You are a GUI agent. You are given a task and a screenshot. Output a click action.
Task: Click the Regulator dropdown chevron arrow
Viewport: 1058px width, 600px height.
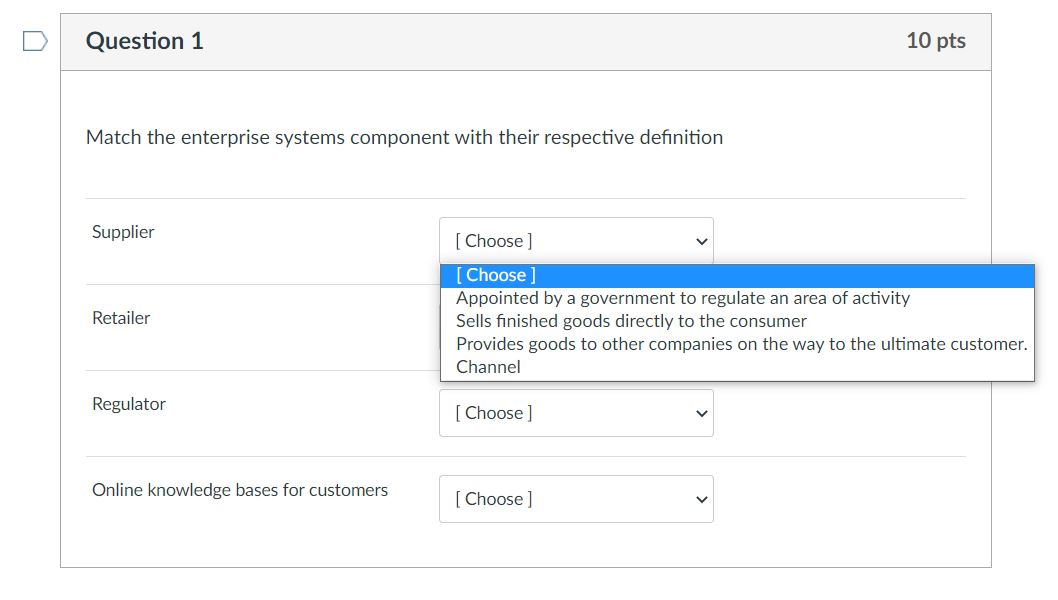[699, 412]
